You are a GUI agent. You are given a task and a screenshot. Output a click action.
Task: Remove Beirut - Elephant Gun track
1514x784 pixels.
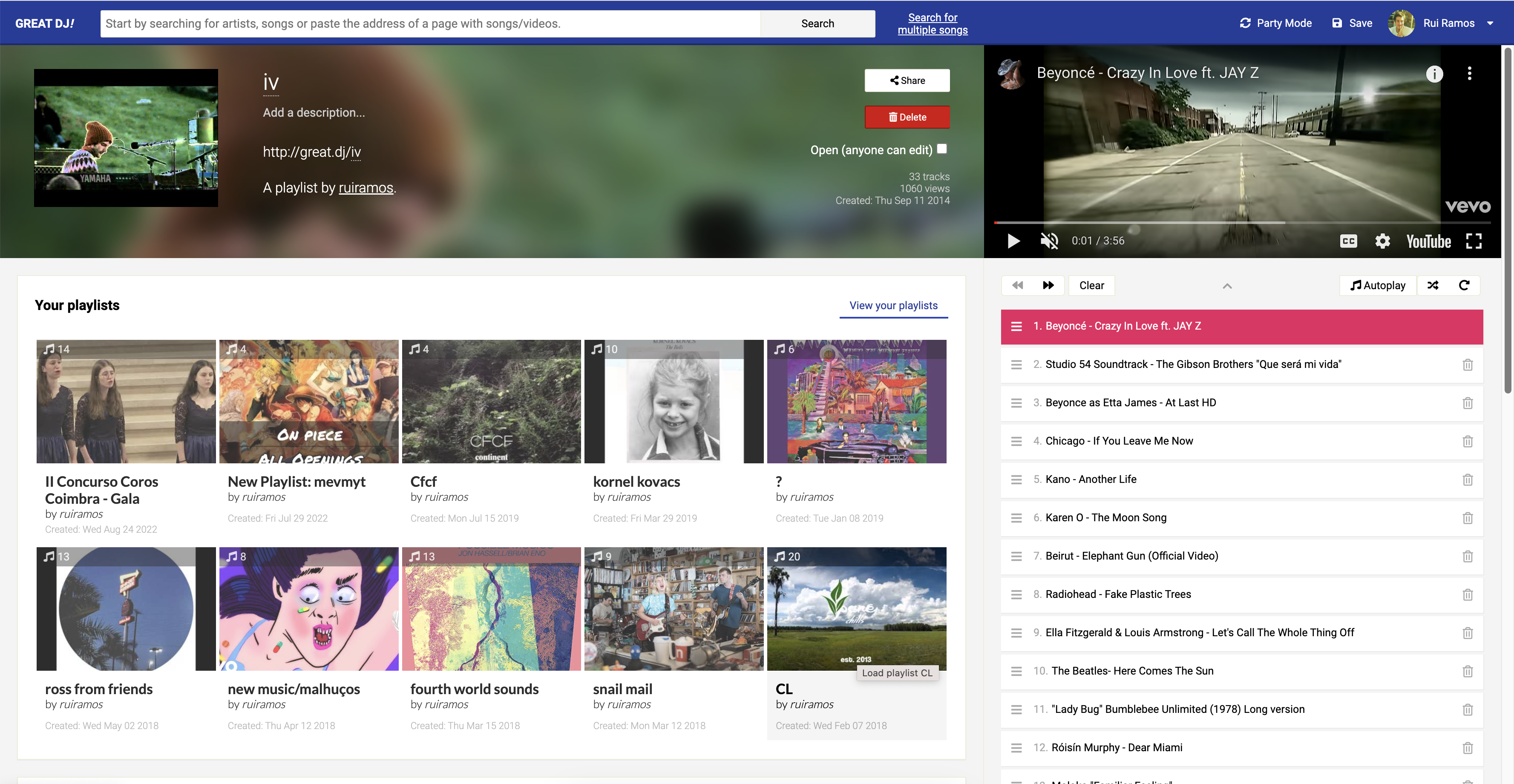pyautogui.click(x=1468, y=556)
